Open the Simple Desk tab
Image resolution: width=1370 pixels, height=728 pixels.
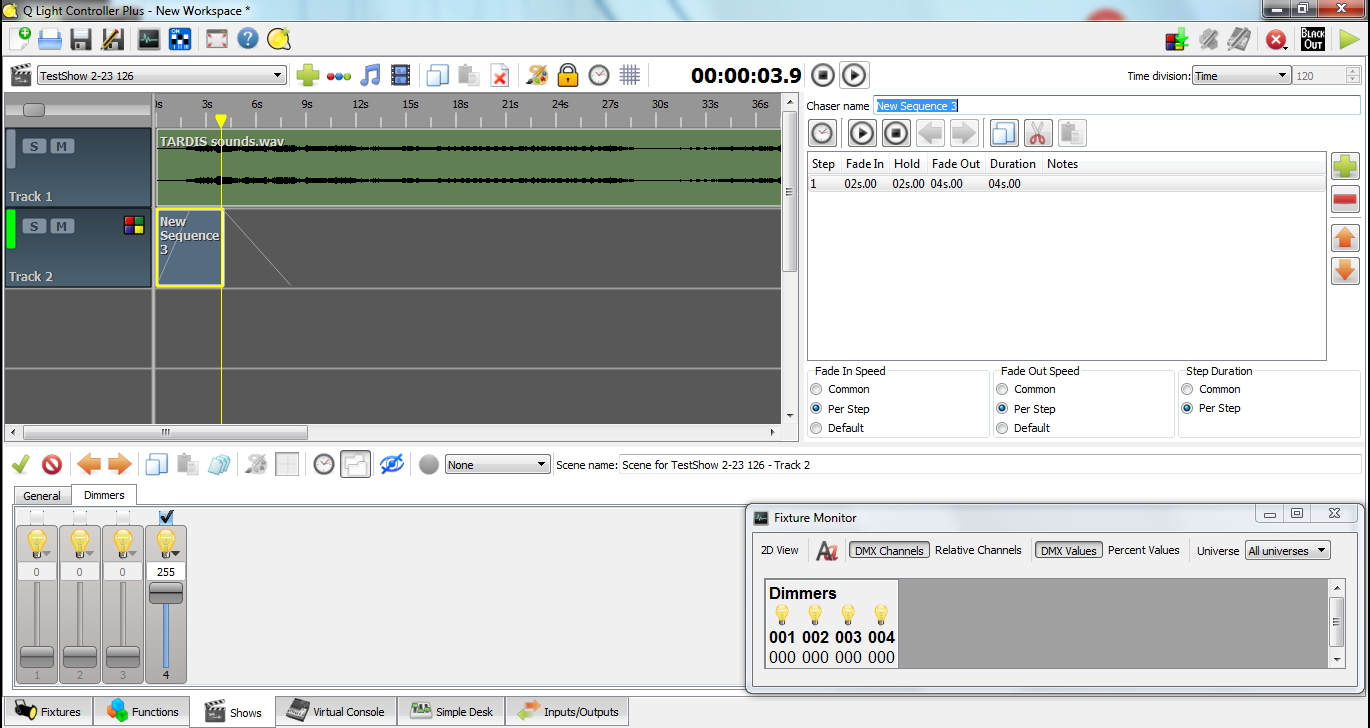point(451,712)
